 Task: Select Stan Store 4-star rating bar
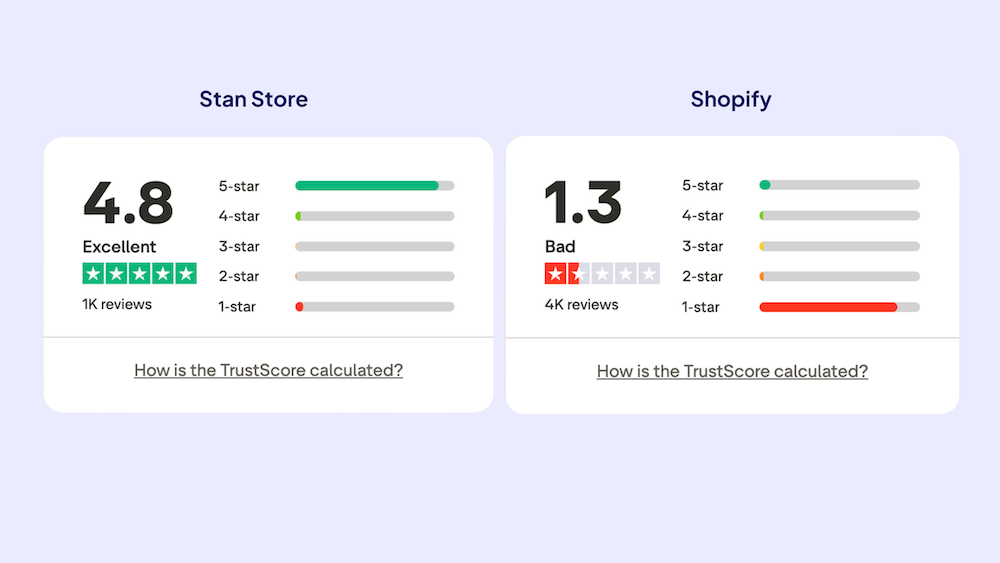coord(374,216)
